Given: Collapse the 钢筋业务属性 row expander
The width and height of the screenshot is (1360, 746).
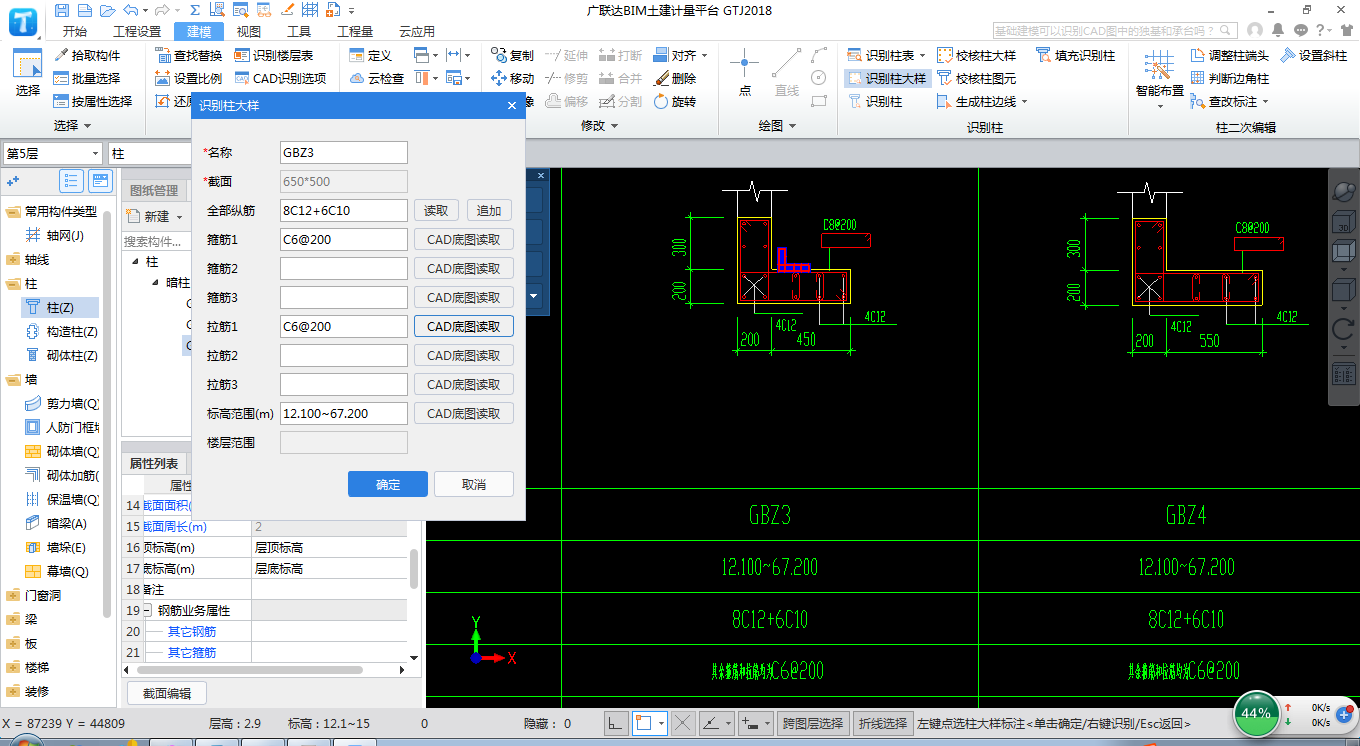Looking at the screenshot, I should pos(147,610).
